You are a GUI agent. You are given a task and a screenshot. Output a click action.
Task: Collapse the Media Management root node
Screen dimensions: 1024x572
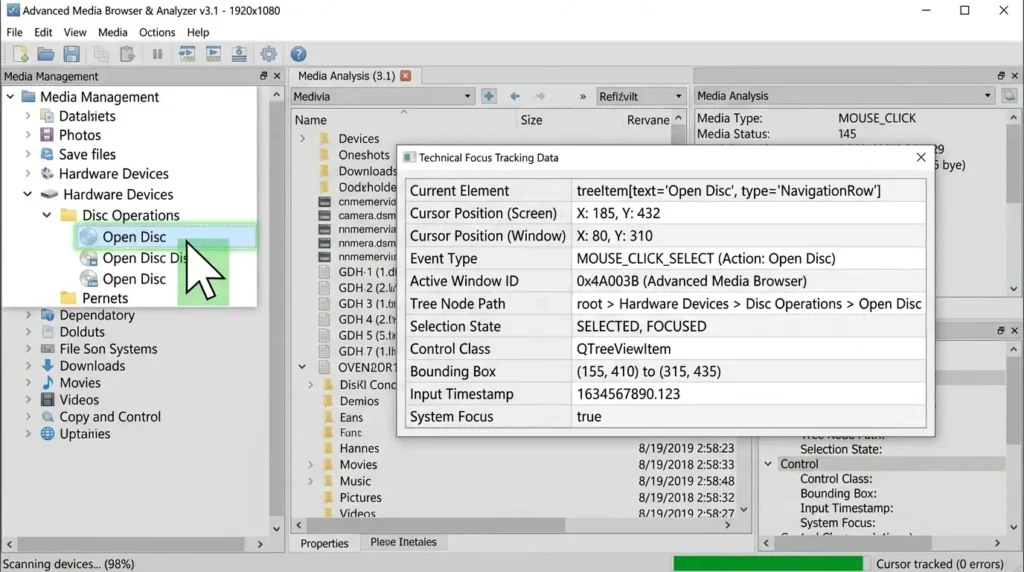coord(10,97)
